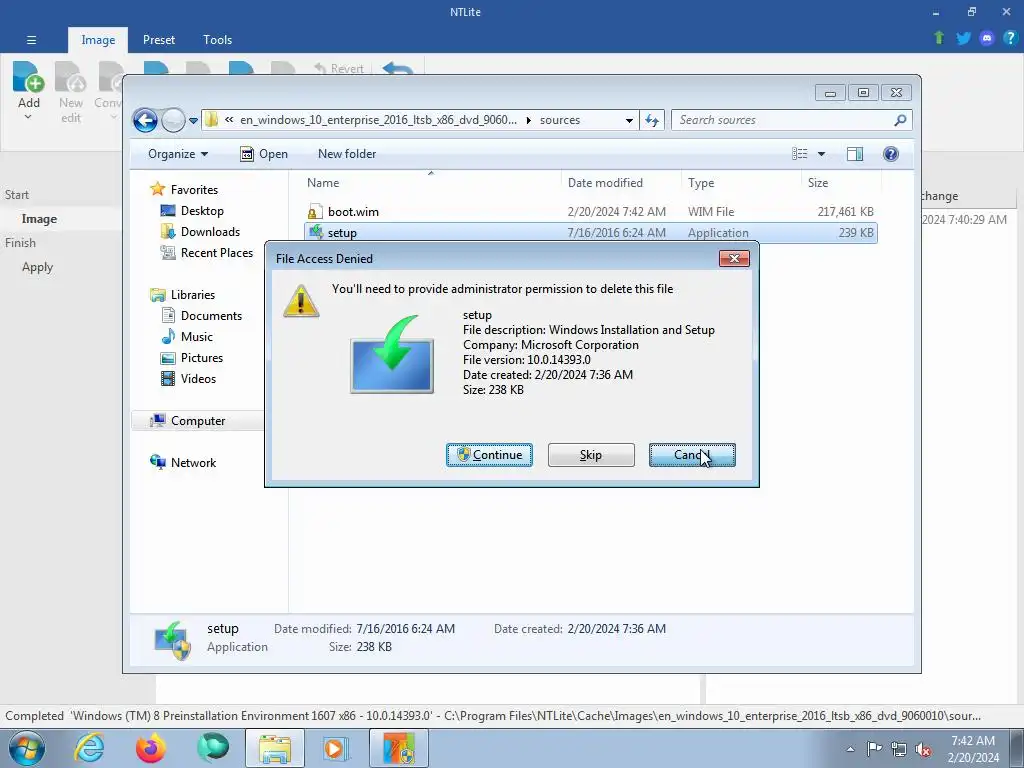The image size is (1024, 768).
Task: Click New folder
Action: tap(347, 154)
